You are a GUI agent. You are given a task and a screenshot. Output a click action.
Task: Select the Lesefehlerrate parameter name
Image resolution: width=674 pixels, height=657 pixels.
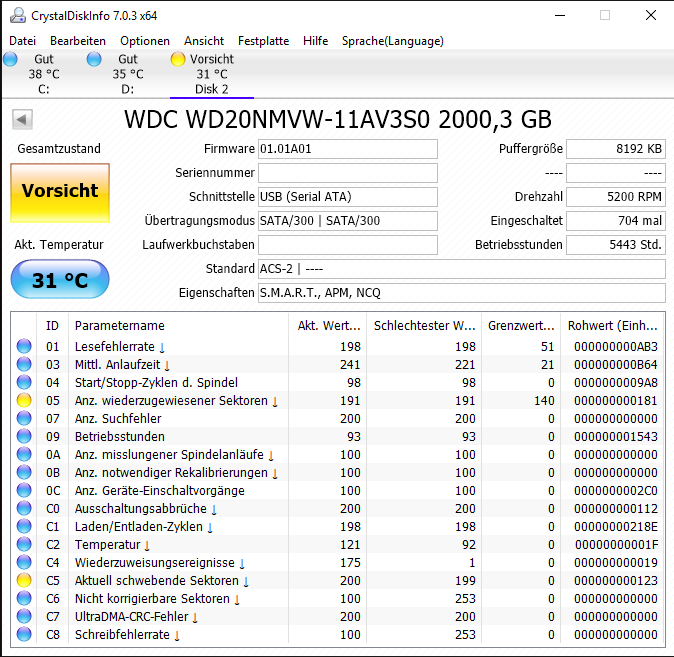pos(120,347)
